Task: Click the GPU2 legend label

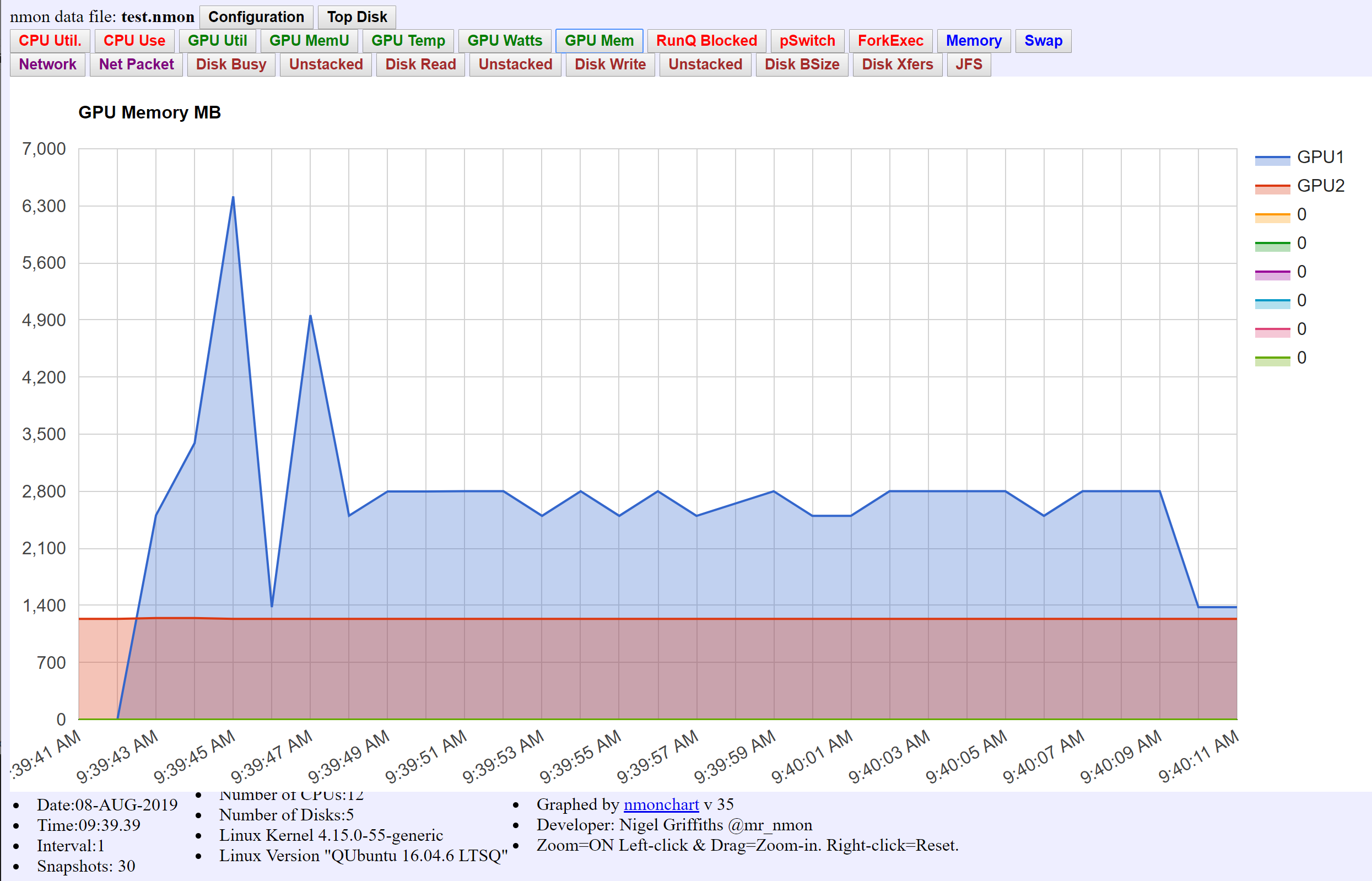Action: click(x=1321, y=186)
